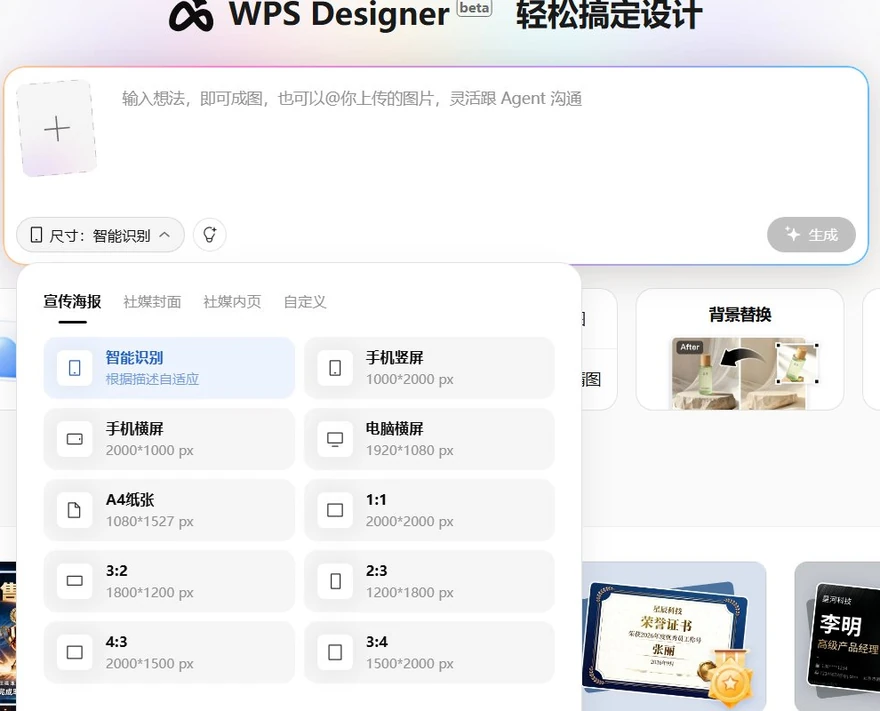This screenshot has width=880, height=711.
Task: Click the WPS Designer logo icon
Action: (x=191, y=15)
